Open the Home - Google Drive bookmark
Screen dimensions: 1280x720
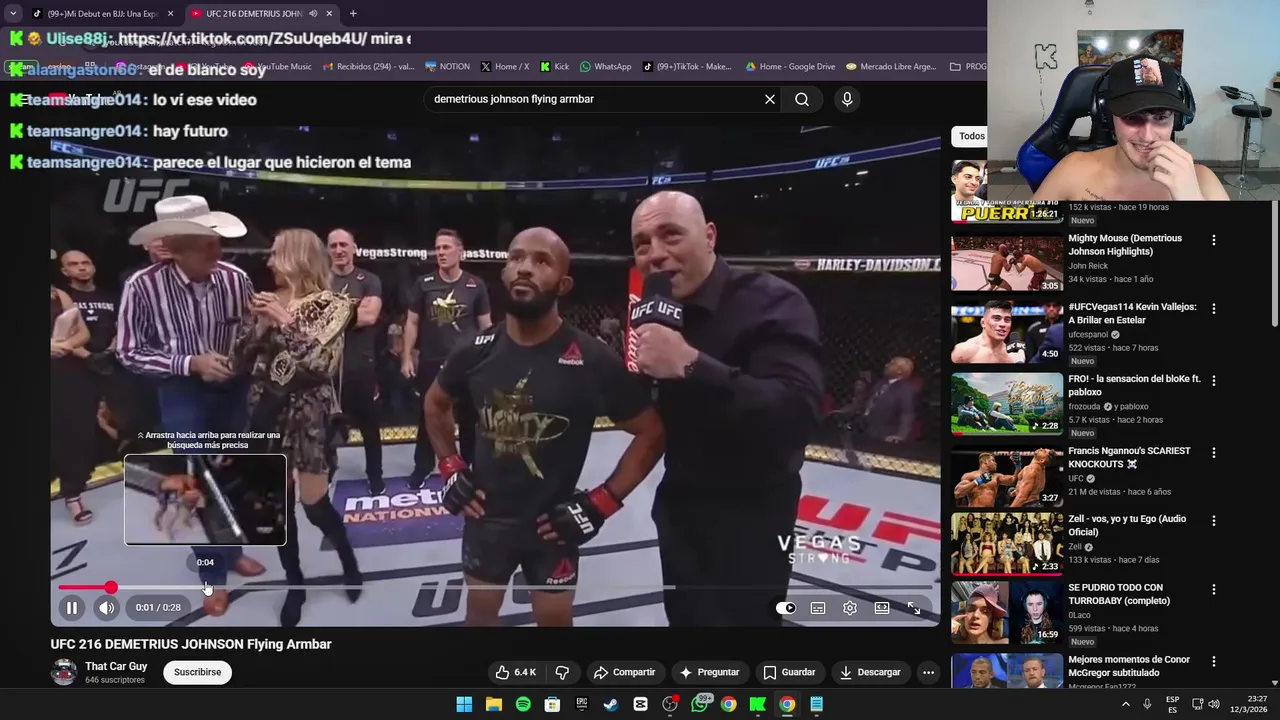tap(790, 66)
